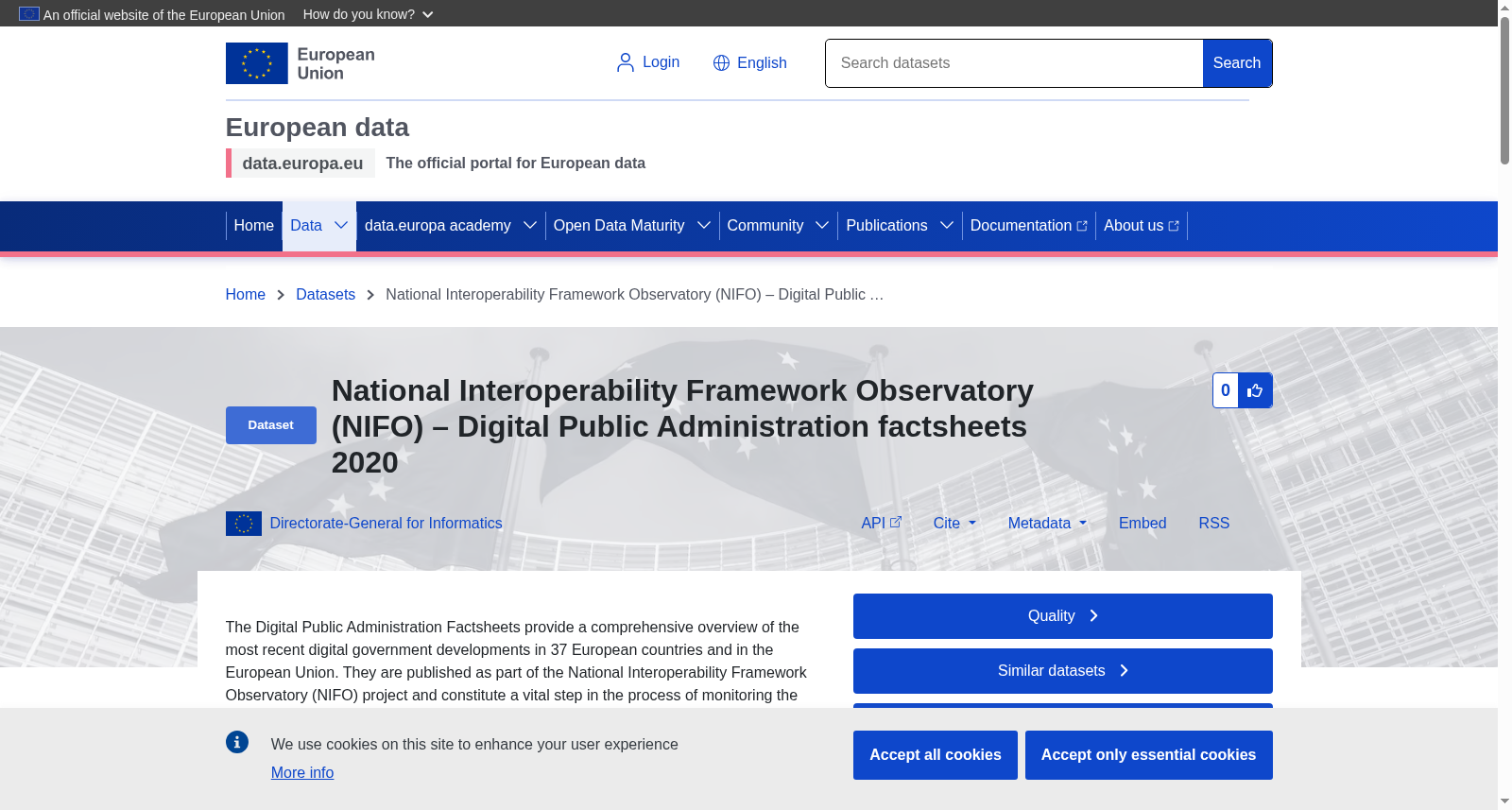Click the cookie notice info icon
Image resolution: width=1512 pixels, height=810 pixels.
237,742
